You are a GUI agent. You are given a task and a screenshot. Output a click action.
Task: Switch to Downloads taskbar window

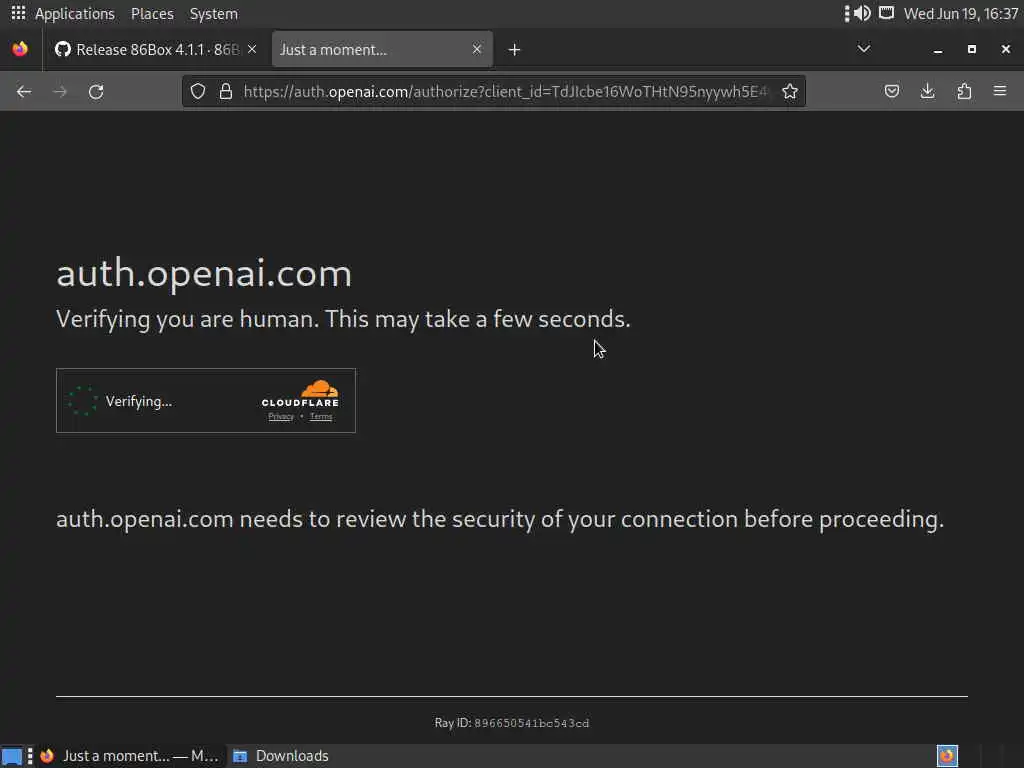281,756
